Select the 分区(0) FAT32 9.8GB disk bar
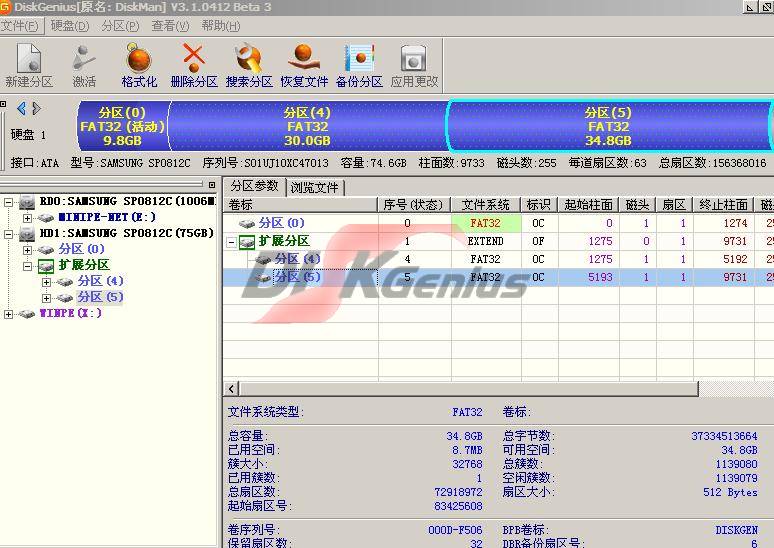This screenshot has width=774, height=548. click(122, 126)
